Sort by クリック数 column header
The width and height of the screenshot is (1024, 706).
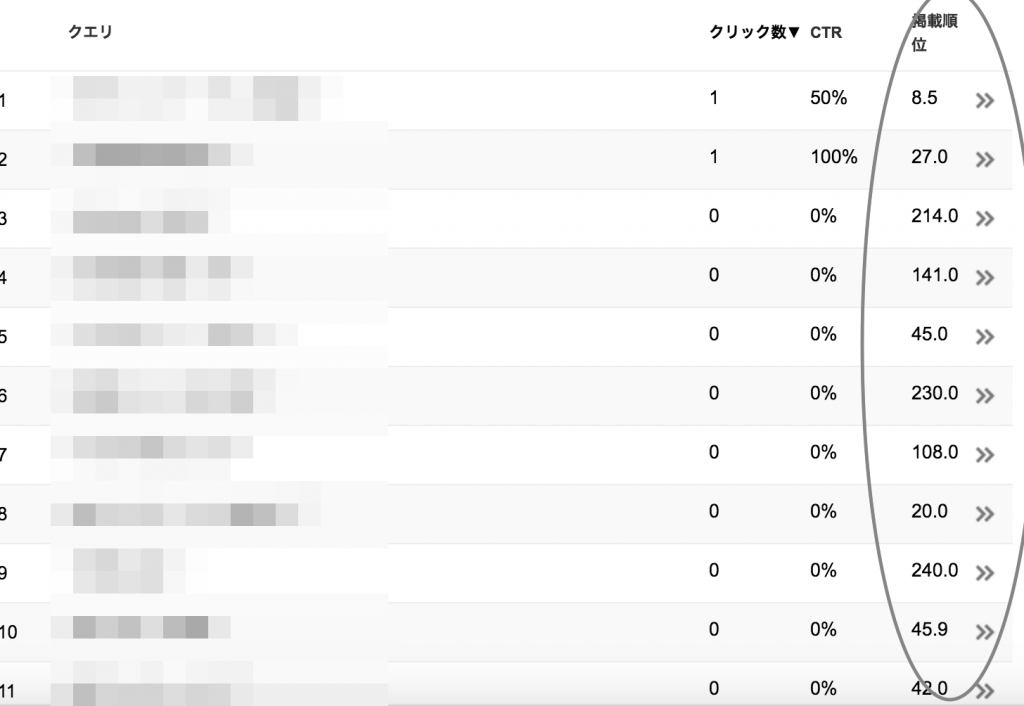[x=754, y=33]
